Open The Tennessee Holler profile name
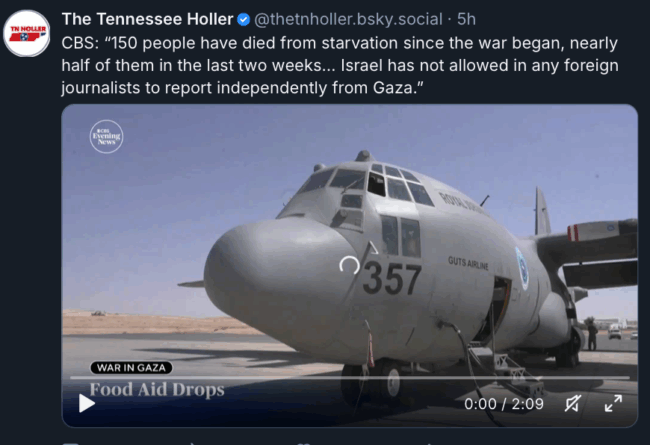 click(147, 19)
